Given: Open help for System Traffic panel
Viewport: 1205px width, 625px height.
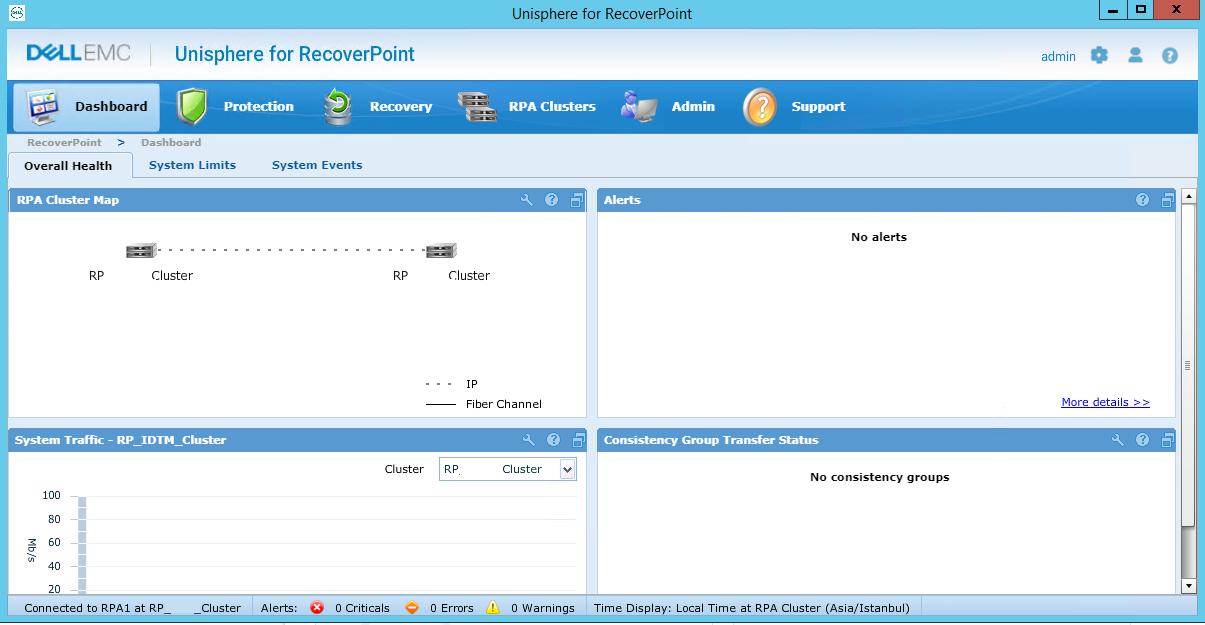Looking at the screenshot, I should click(x=553, y=440).
